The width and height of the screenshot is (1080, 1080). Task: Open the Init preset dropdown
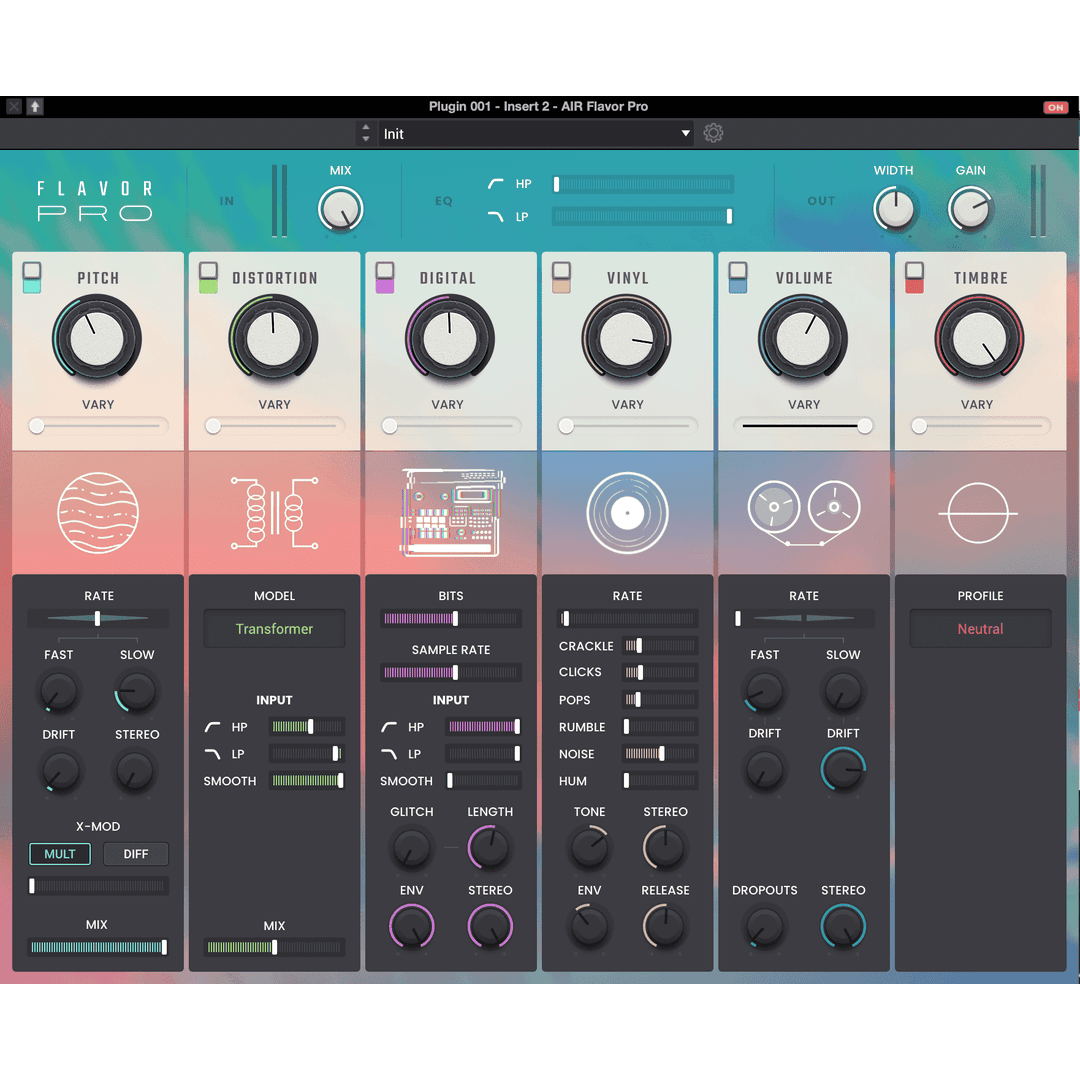coord(535,132)
